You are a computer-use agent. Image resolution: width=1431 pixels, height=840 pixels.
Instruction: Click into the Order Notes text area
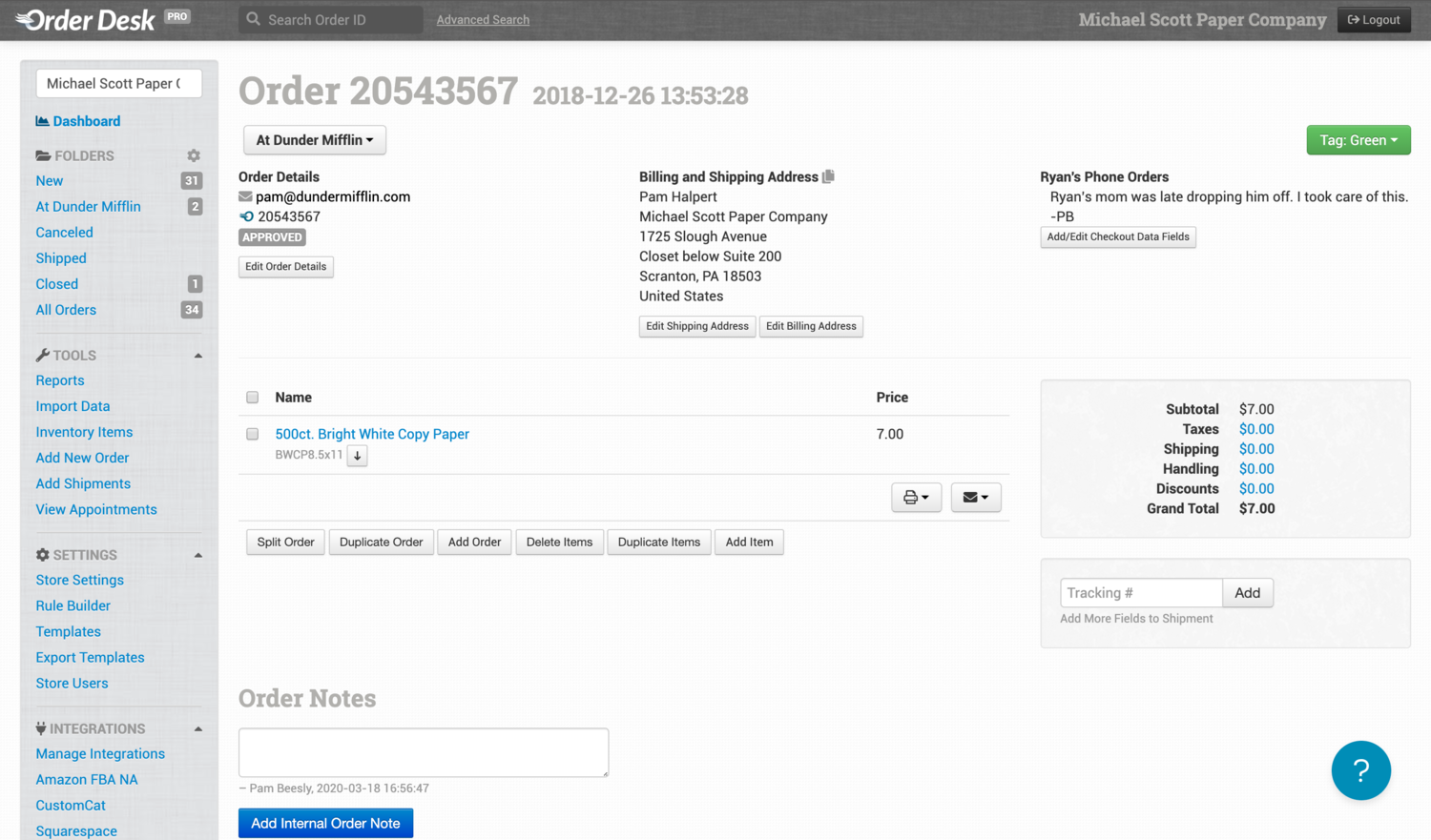[x=424, y=752]
